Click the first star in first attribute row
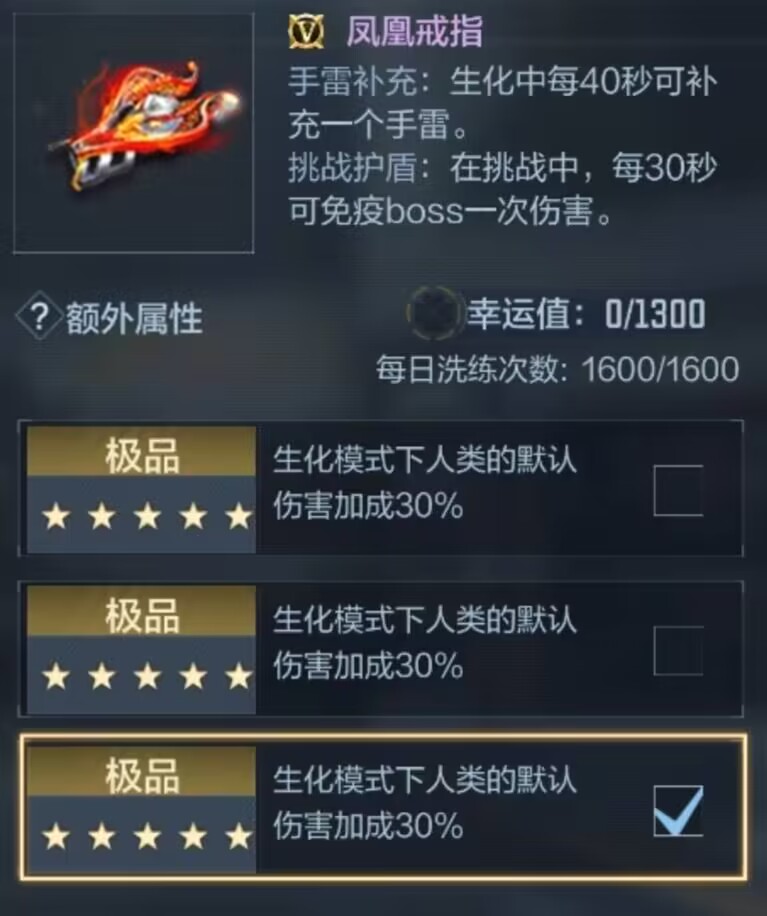767x916 pixels. (57, 516)
